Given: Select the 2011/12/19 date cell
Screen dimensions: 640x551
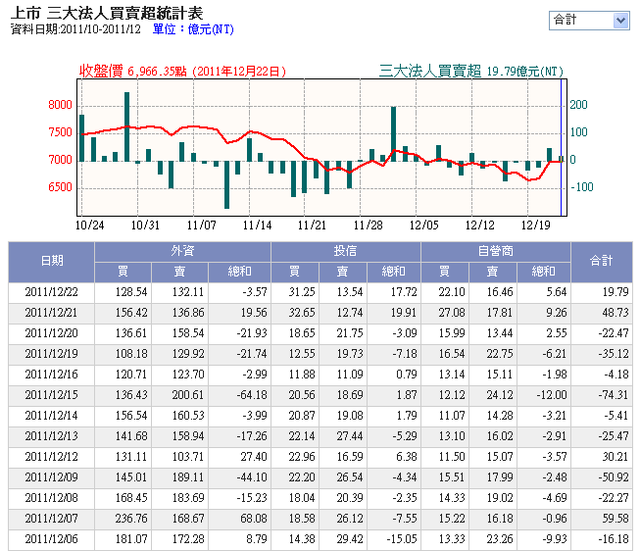Looking at the screenshot, I should (51, 354).
